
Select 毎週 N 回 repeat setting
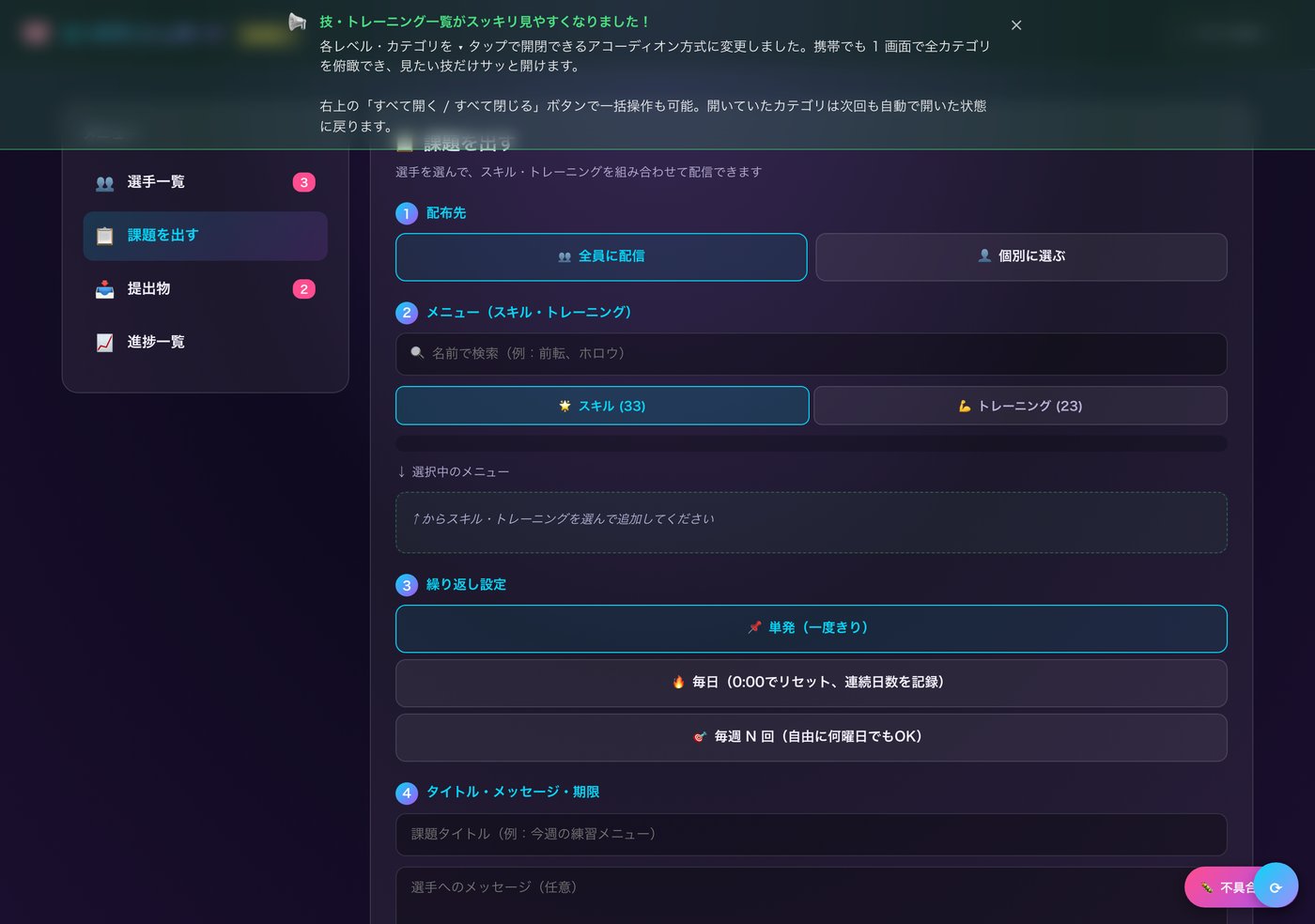coord(812,737)
